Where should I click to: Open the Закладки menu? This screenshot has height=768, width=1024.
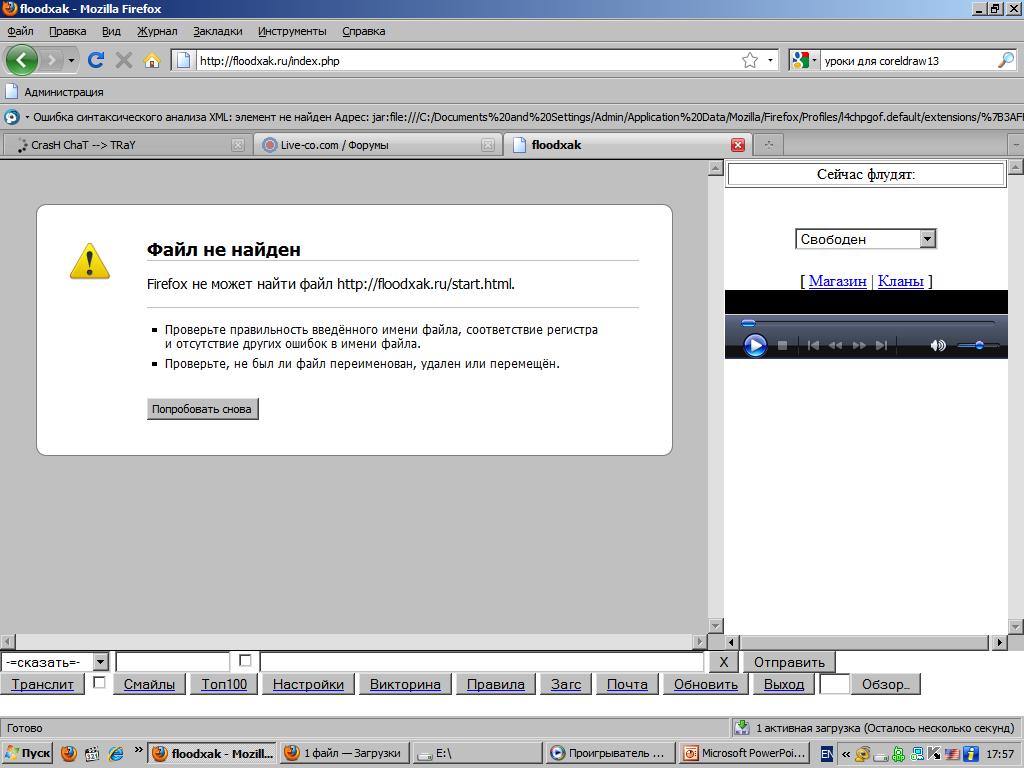coord(217,31)
